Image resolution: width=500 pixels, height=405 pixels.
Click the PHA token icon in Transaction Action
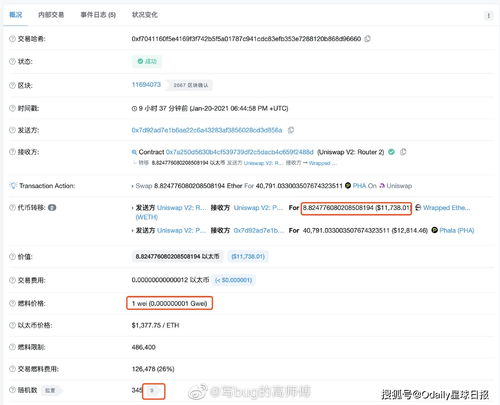click(x=348, y=186)
